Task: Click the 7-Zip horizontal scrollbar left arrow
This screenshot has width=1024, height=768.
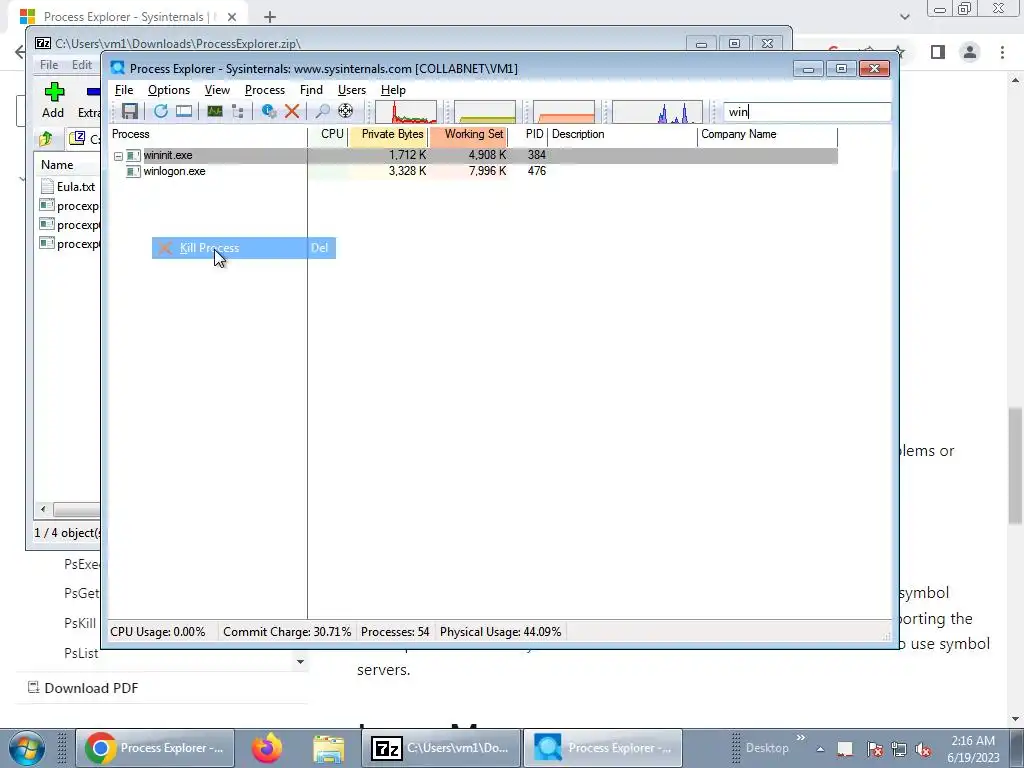Action: (43, 509)
